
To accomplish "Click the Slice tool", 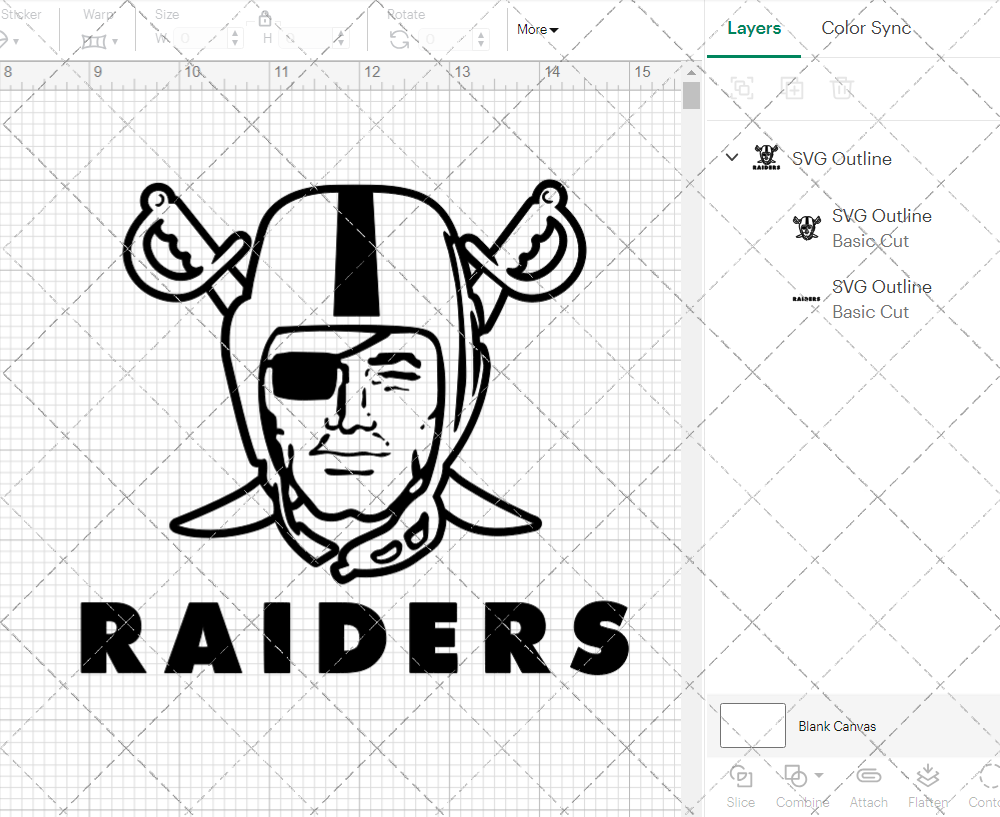I will pos(740,786).
